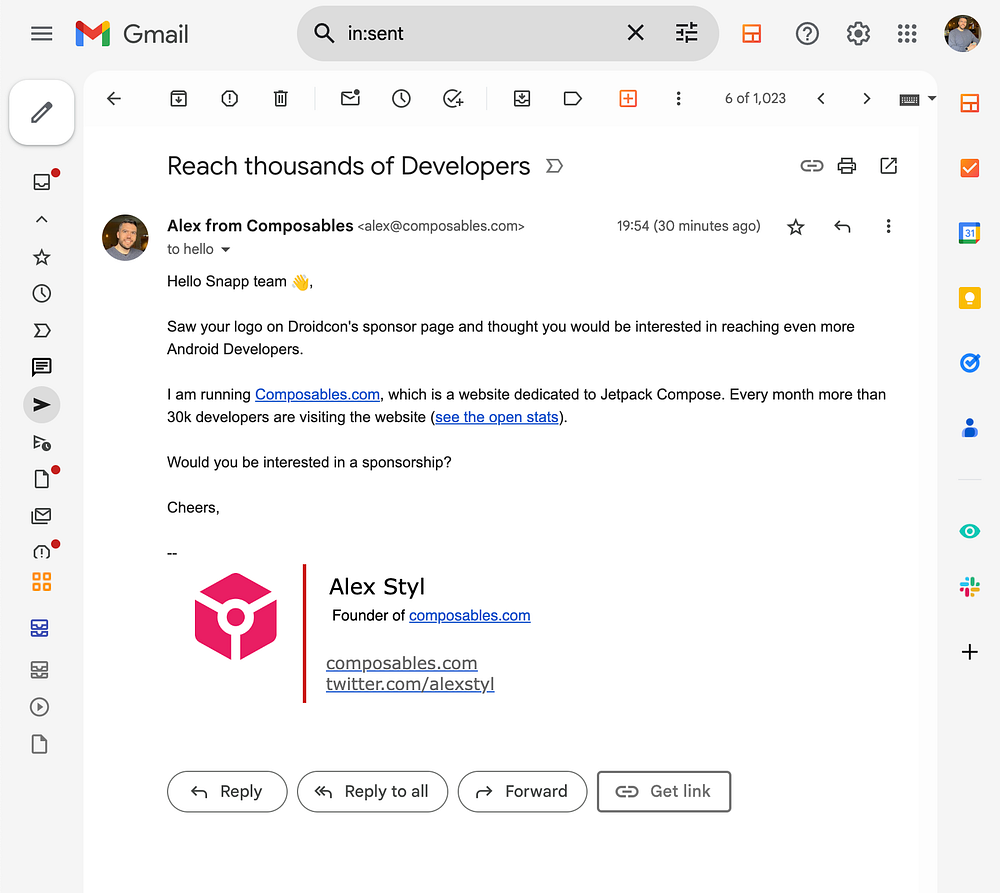Clear the search with X icon

click(635, 33)
